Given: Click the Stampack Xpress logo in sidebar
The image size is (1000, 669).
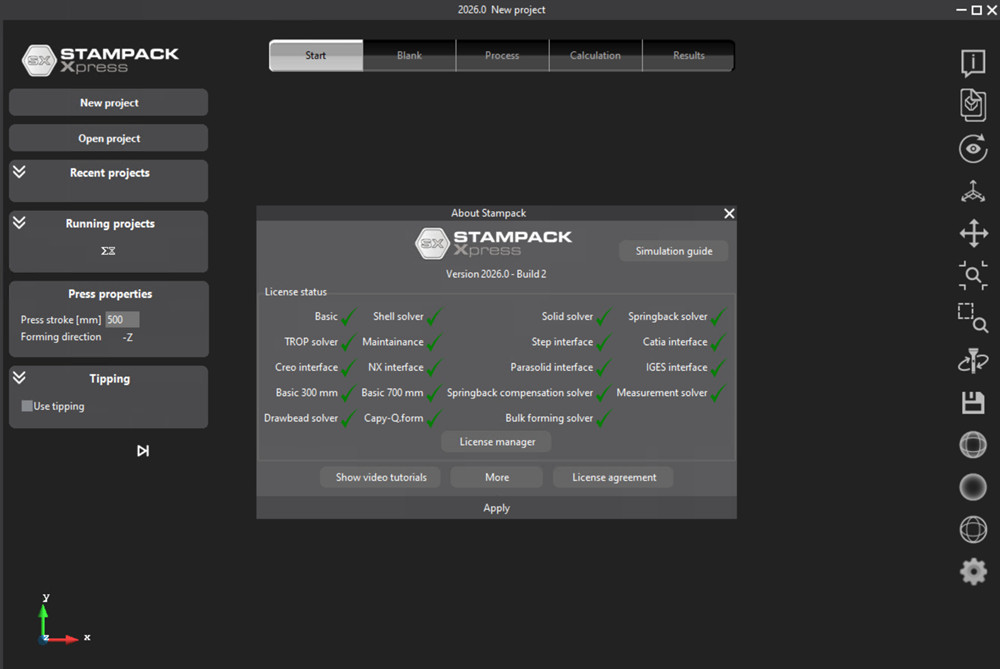Looking at the screenshot, I should coord(100,60).
